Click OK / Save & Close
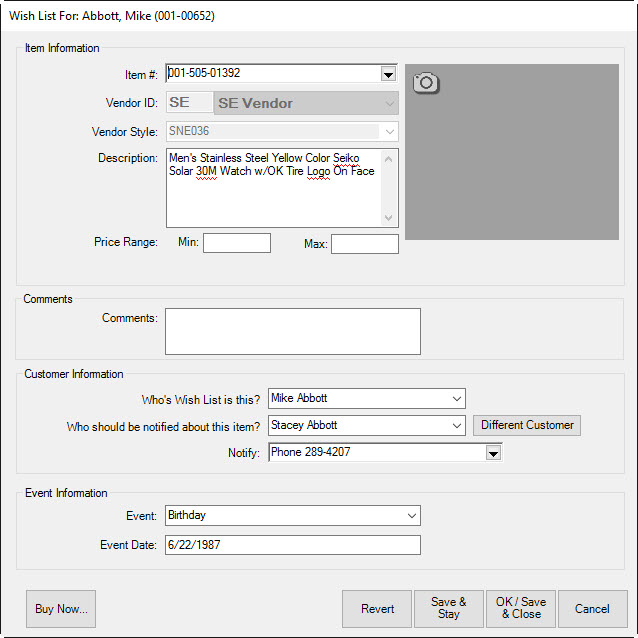Screen dimensions: 638x638 pos(520,608)
